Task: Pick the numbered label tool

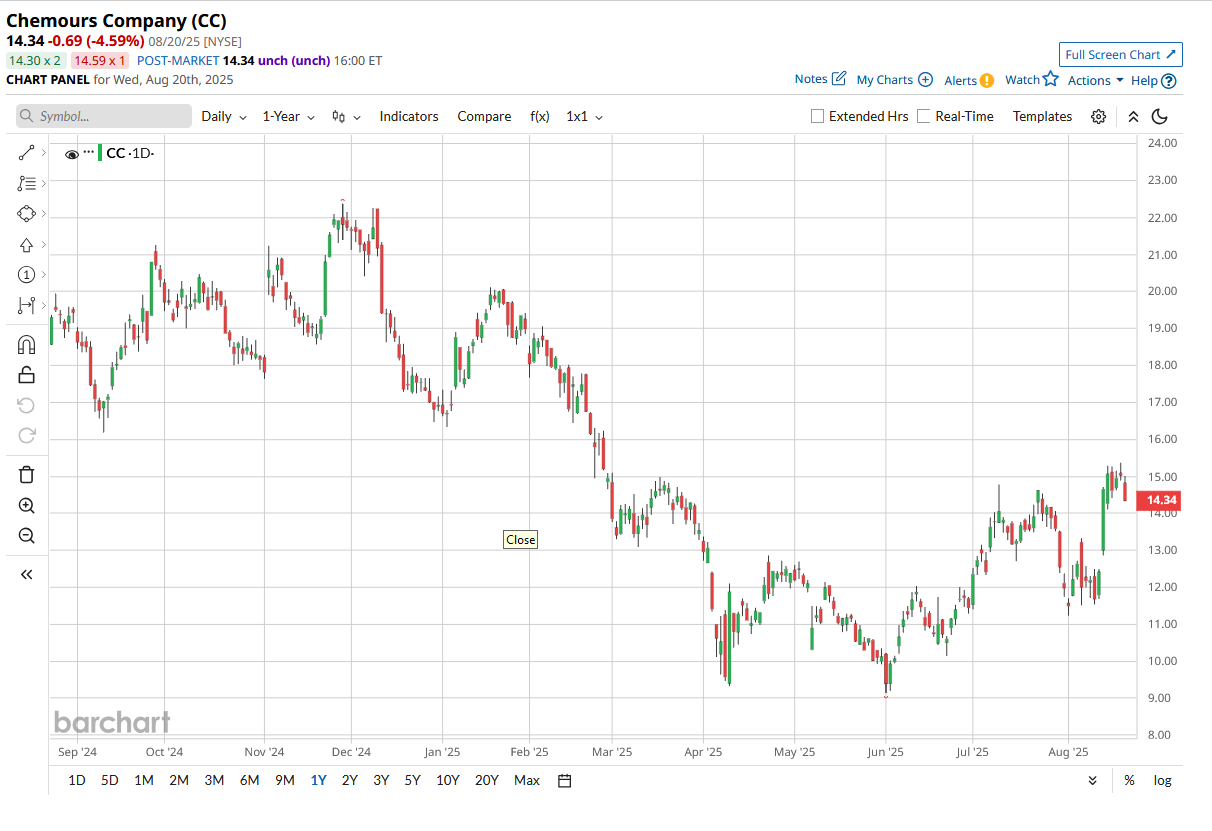Action: [x=26, y=275]
